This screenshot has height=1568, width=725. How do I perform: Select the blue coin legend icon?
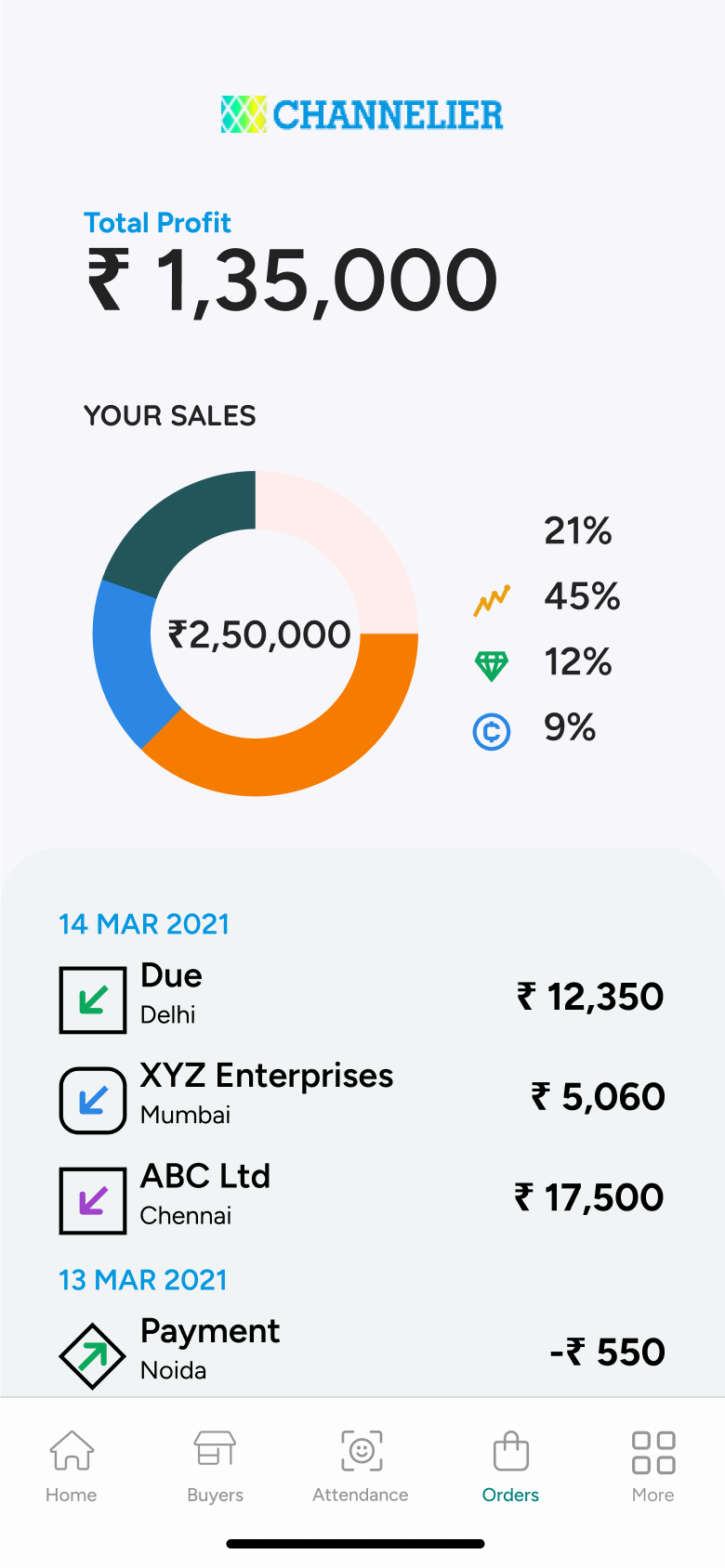point(492,732)
